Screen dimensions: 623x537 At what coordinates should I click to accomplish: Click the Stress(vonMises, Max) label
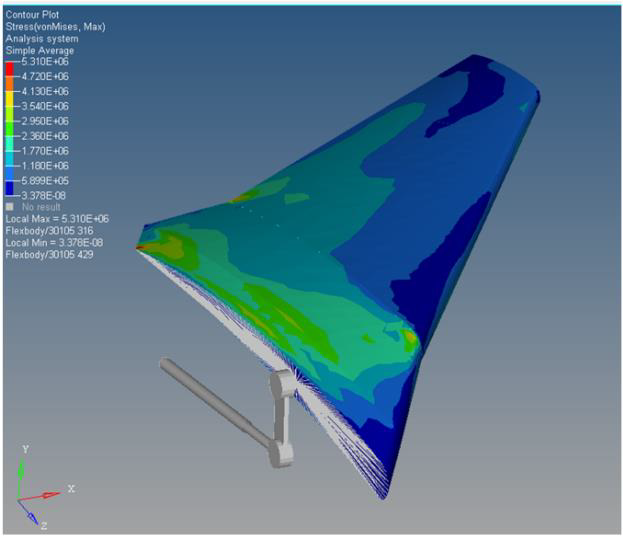point(55,27)
